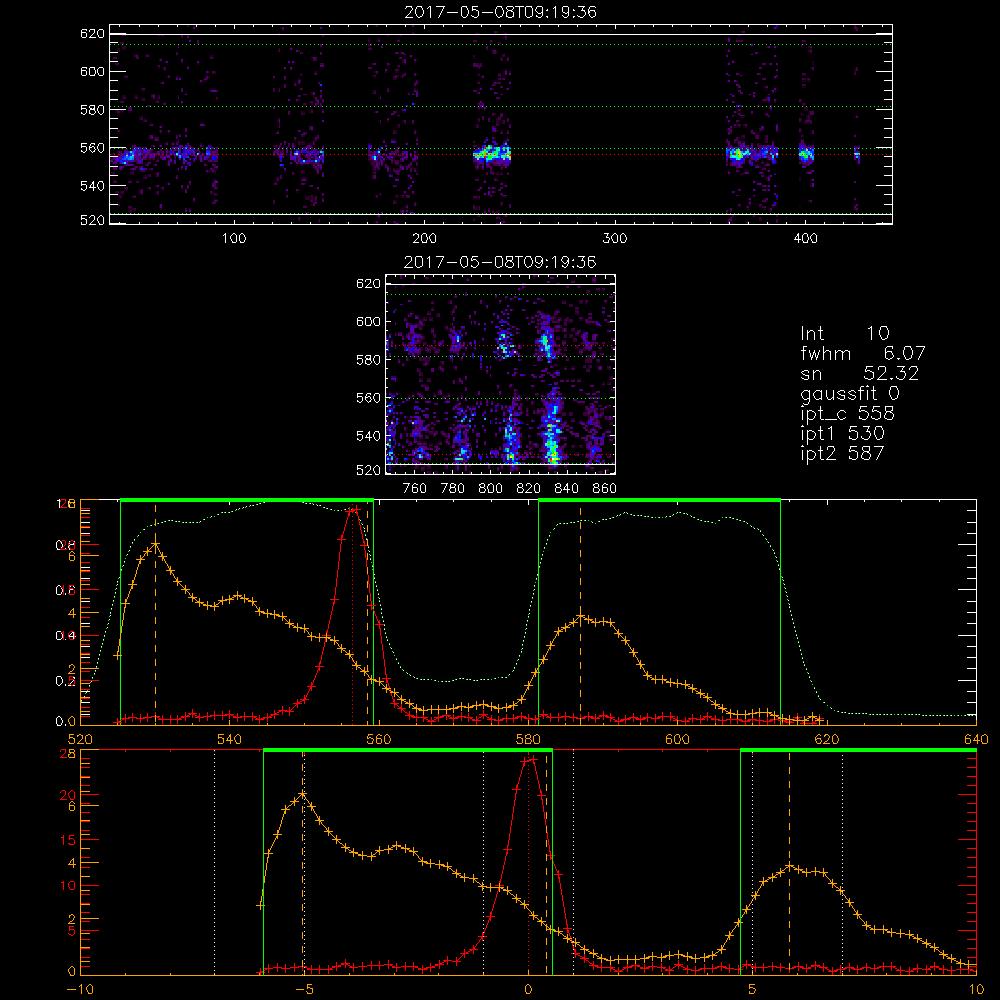The width and height of the screenshot is (1000, 1000).
Task: Click the 'sn 52.32' readout
Action: pos(859,373)
